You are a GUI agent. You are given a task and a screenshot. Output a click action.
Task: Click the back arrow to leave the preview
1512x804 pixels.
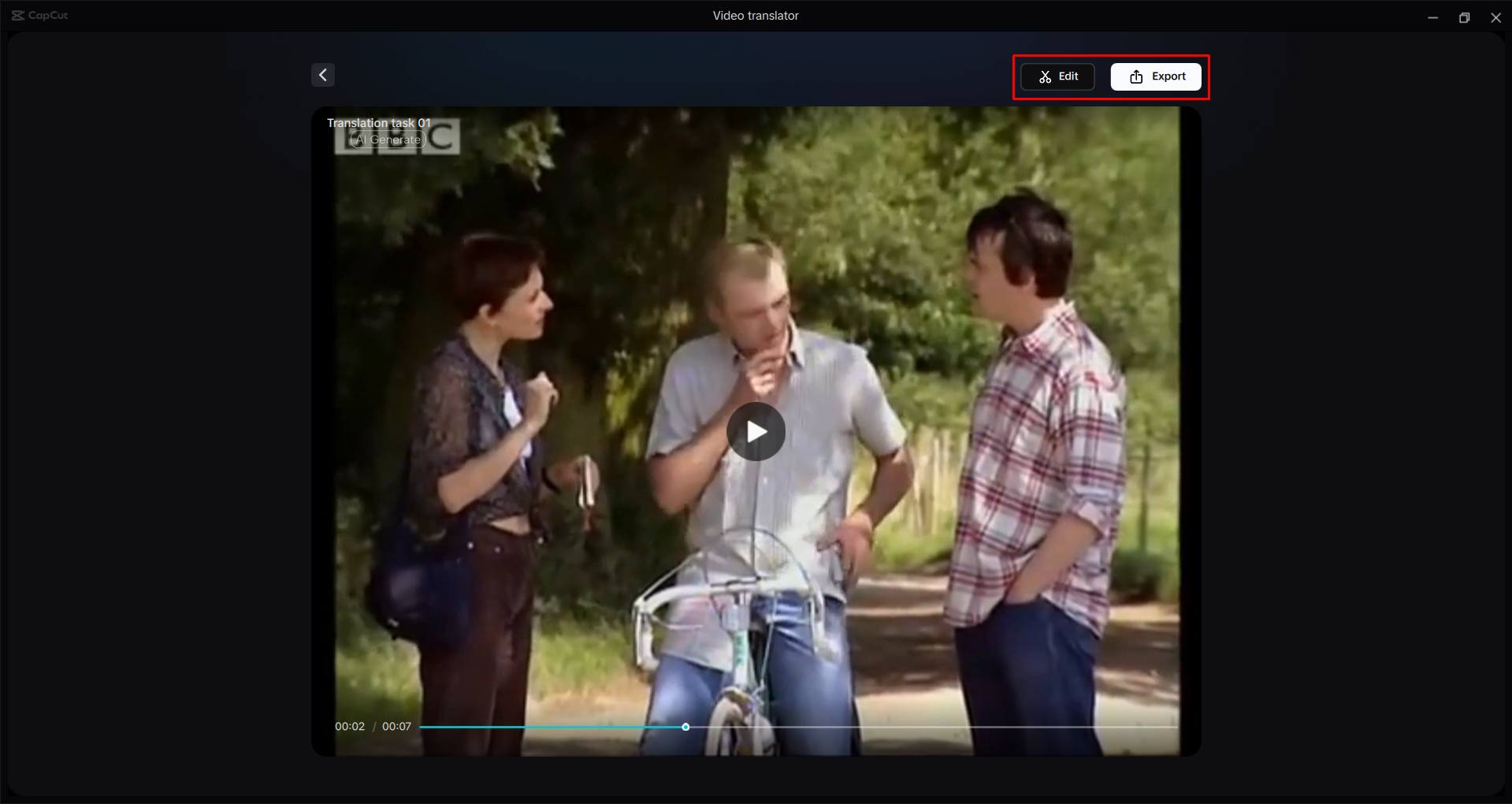click(x=322, y=74)
